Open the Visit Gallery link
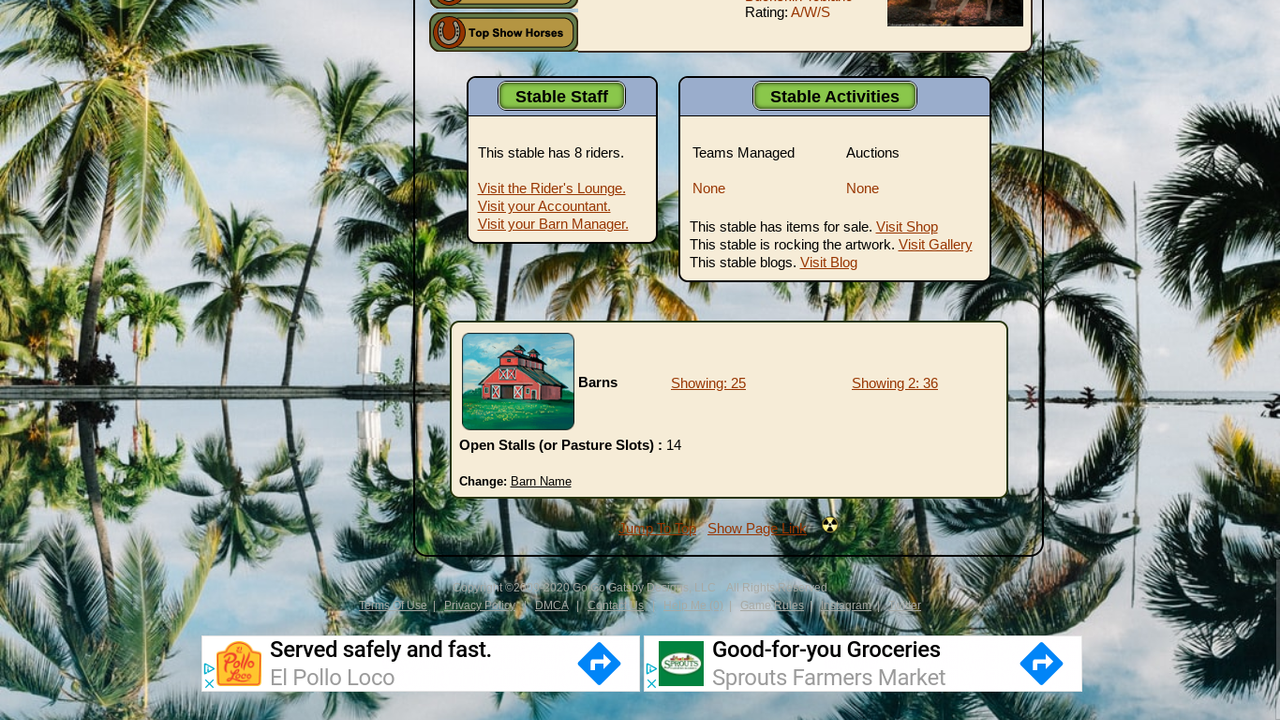 tap(935, 244)
